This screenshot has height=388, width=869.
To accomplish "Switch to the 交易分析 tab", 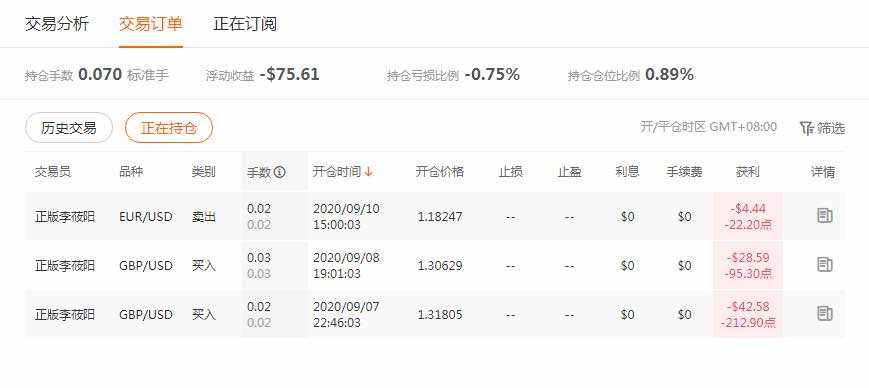I will [x=57, y=24].
